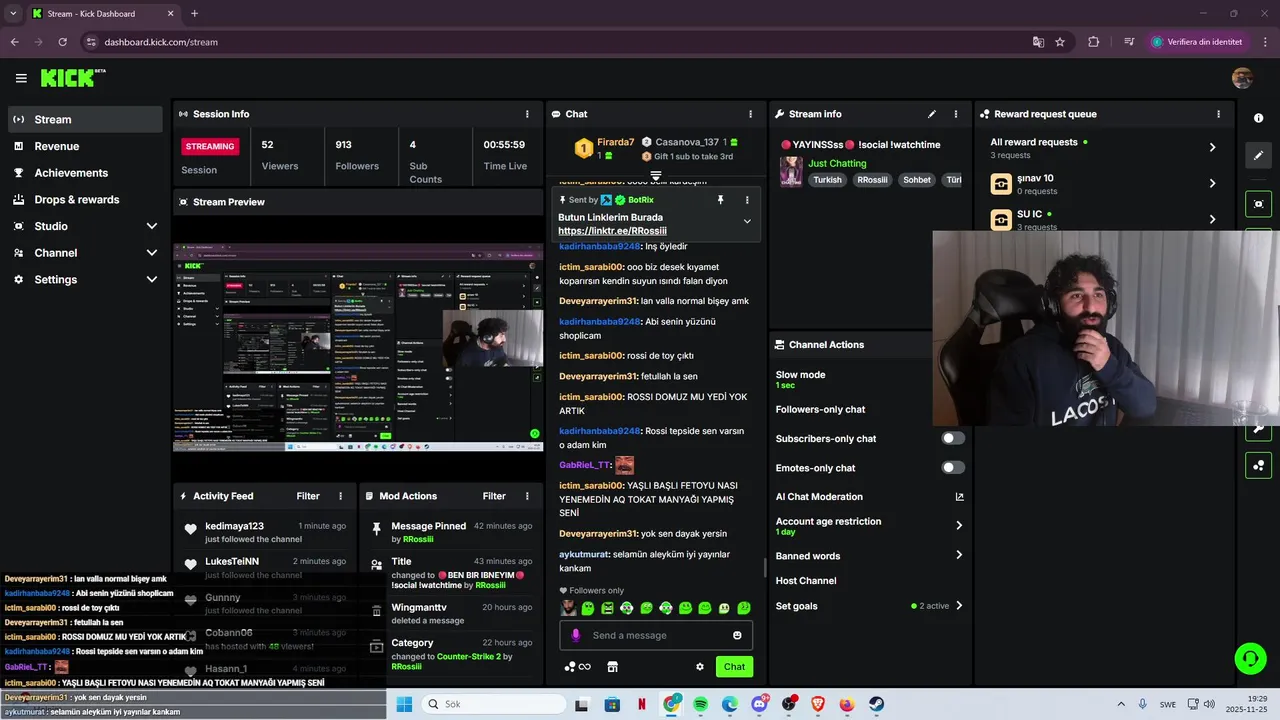Image resolution: width=1280 pixels, height=720 pixels.
Task: Click the Turkish tag chip
Action: [x=827, y=180]
